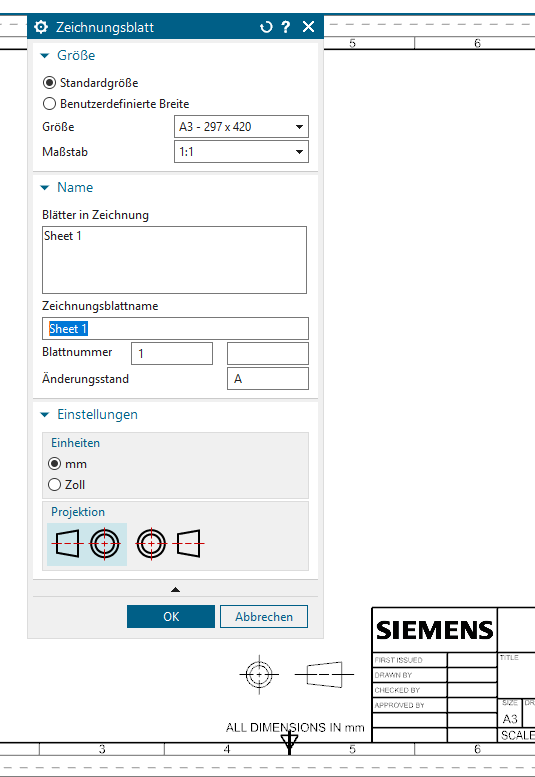
Task: Reset the Zeichnungsblatt dialog with the reset icon
Action: click(266, 27)
